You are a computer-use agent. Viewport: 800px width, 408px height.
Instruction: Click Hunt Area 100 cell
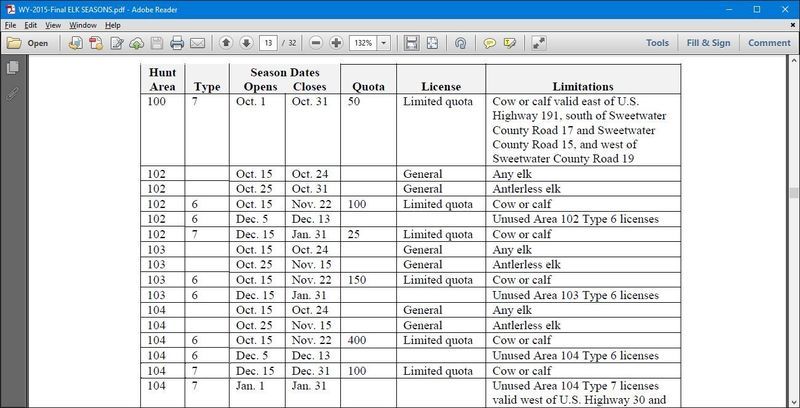coord(157,101)
